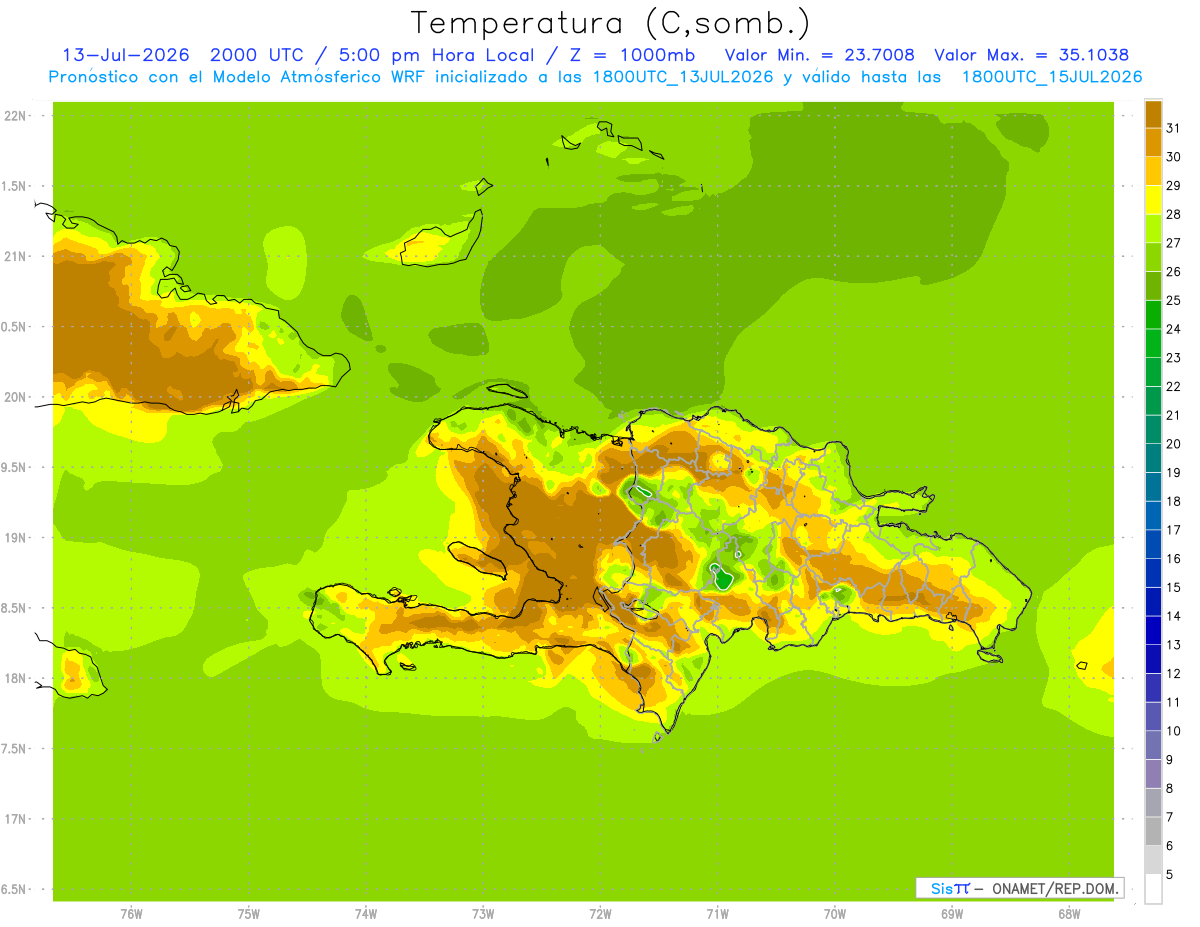
Task: Click the purple swatch between 9 and 10
Action: click(1153, 745)
